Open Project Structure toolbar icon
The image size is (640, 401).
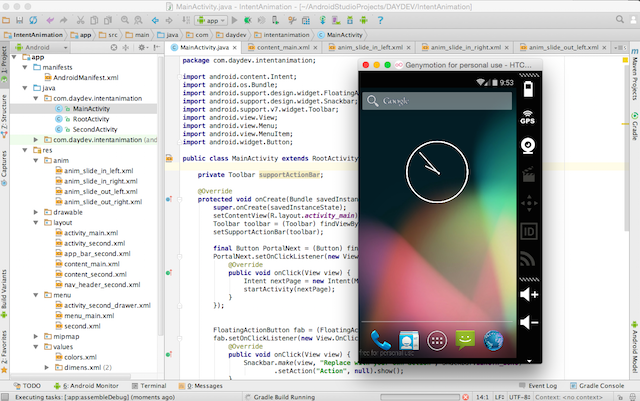click(x=306, y=20)
